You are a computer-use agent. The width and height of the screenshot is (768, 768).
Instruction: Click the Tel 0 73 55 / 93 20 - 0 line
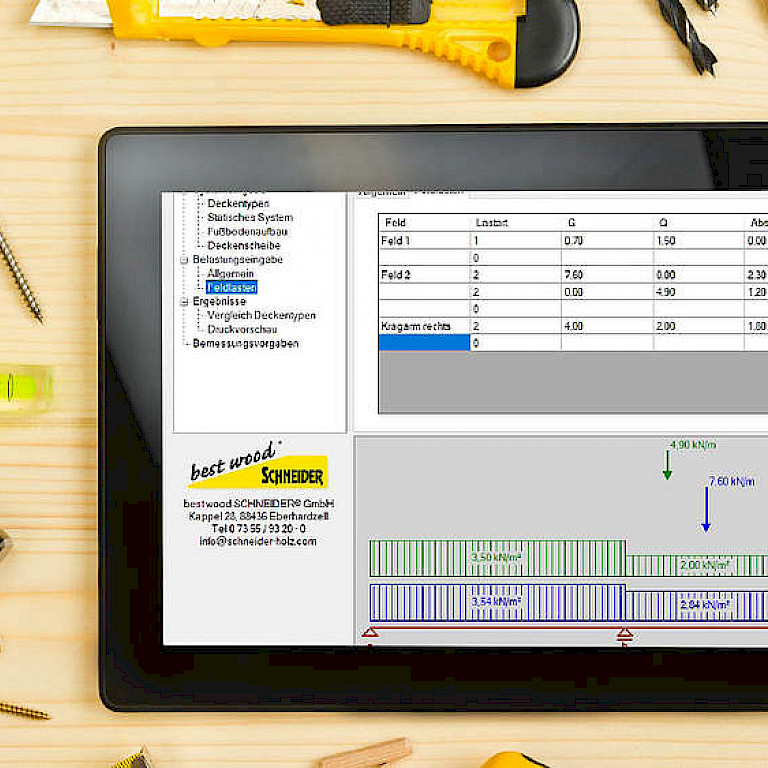click(259, 529)
